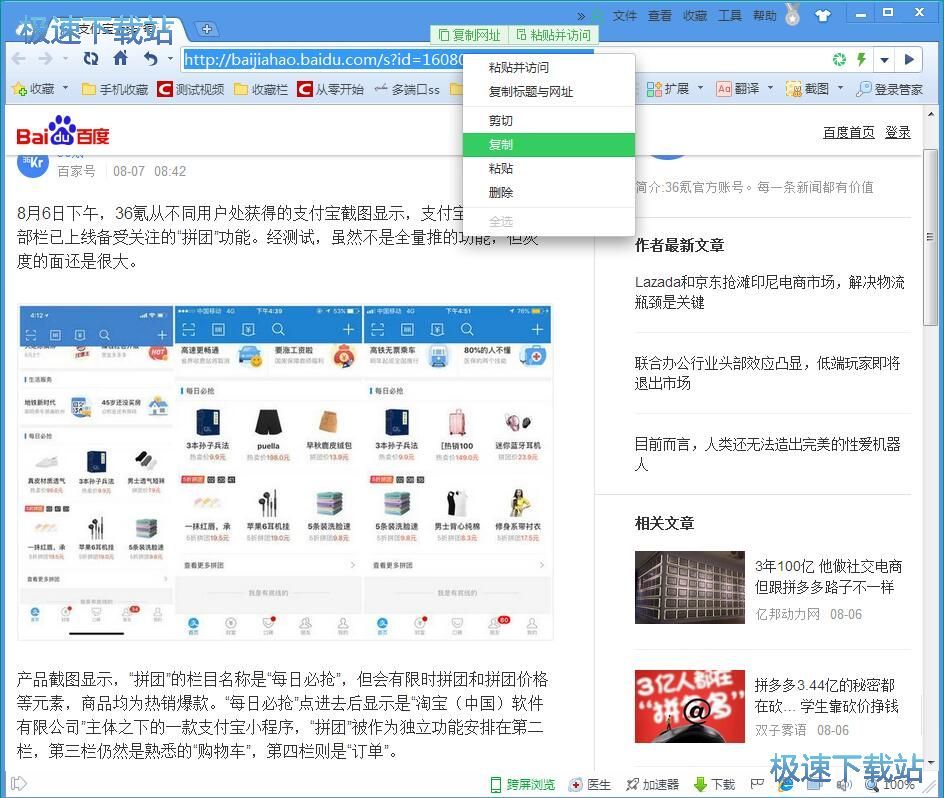
Task: Open the 拼多多3.44亿 related article thumbnail
Action: click(690, 706)
